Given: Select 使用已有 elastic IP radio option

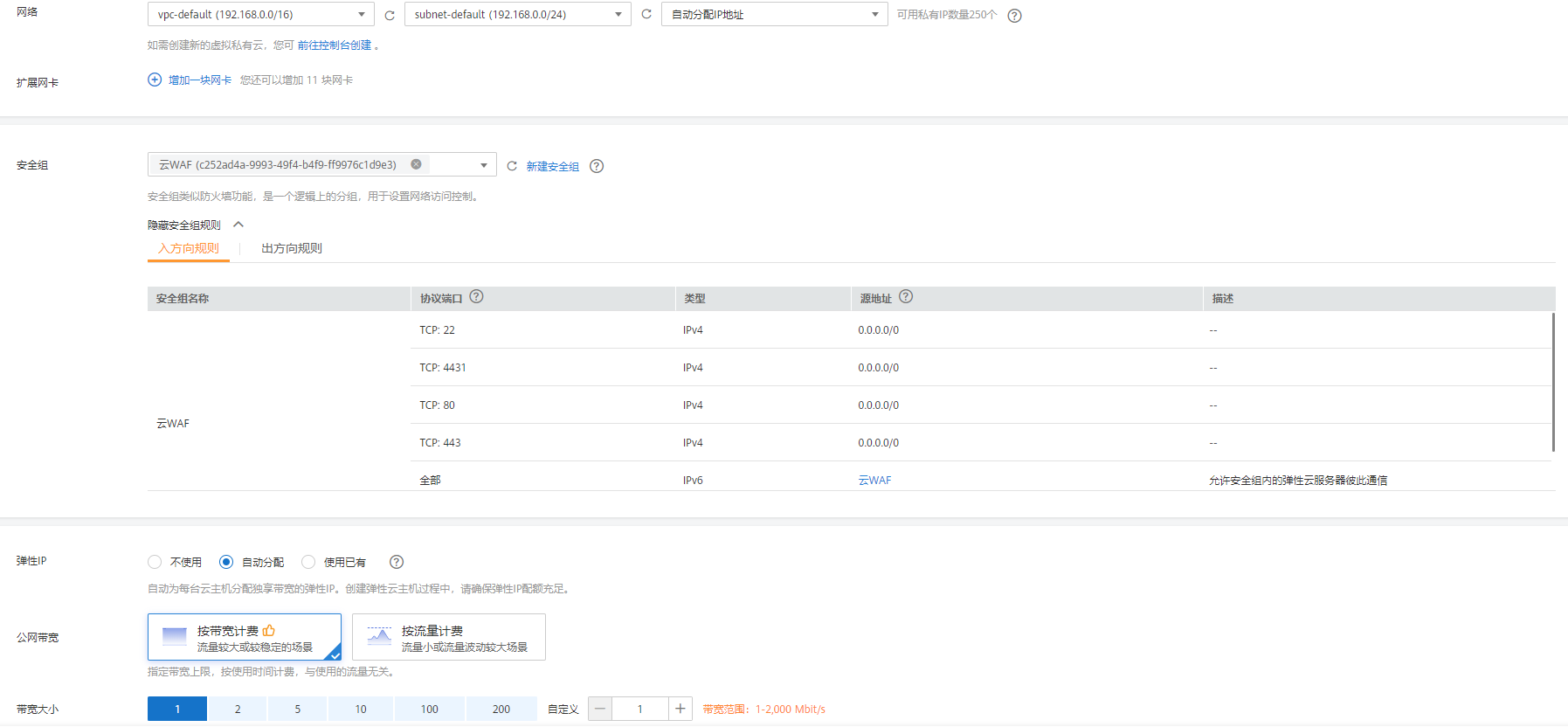Looking at the screenshot, I should coord(308,562).
